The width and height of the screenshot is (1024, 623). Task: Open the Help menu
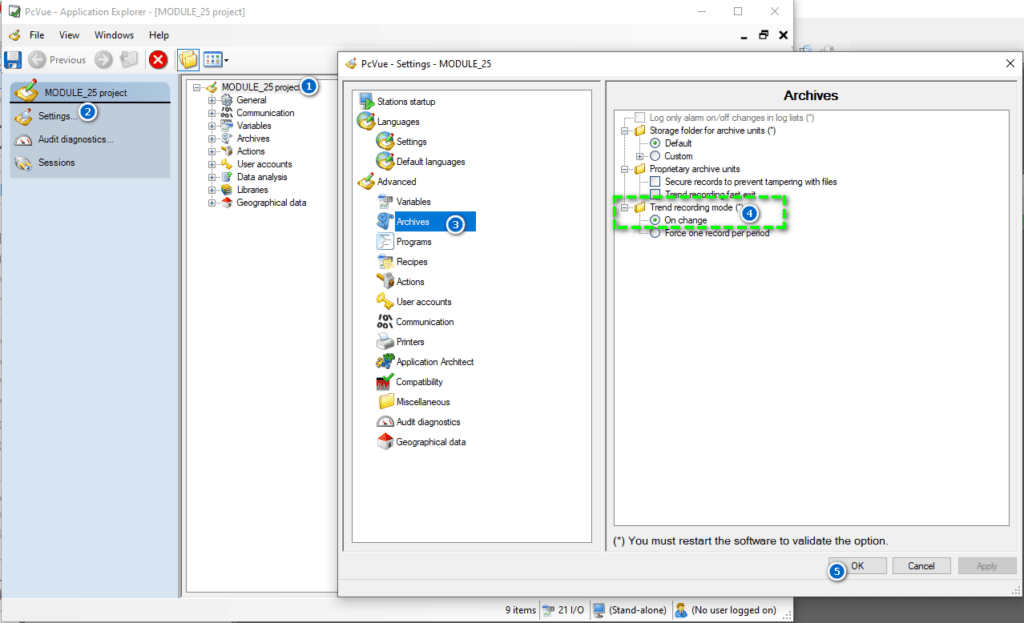click(159, 35)
